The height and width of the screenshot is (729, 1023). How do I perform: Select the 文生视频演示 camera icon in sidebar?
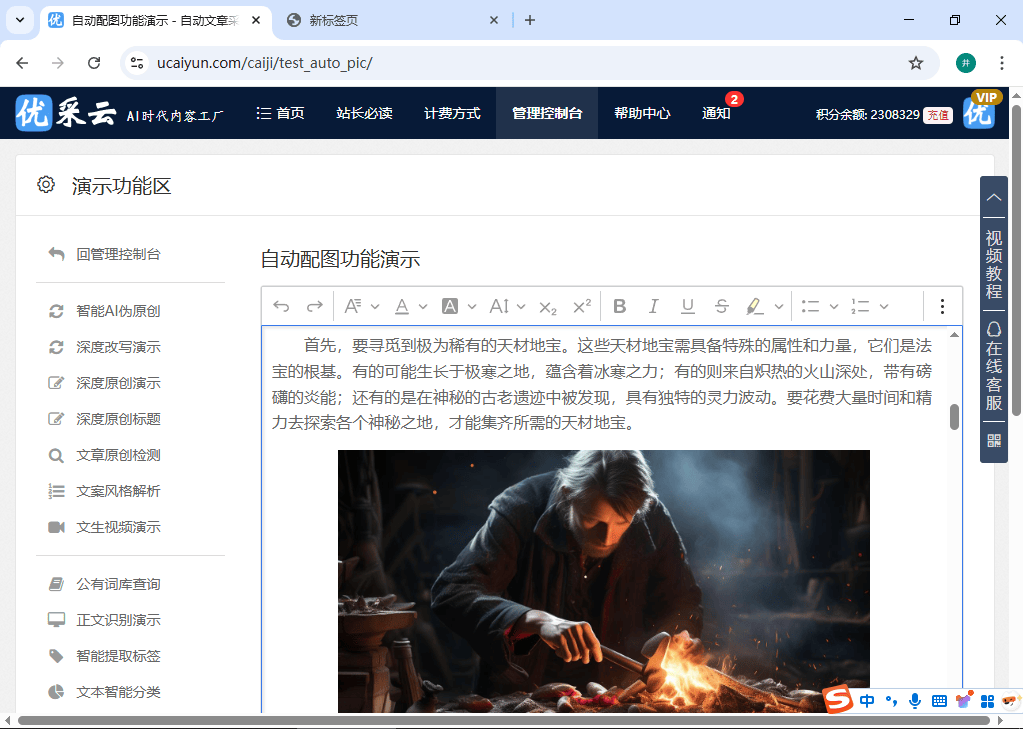(x=57, y=527)
